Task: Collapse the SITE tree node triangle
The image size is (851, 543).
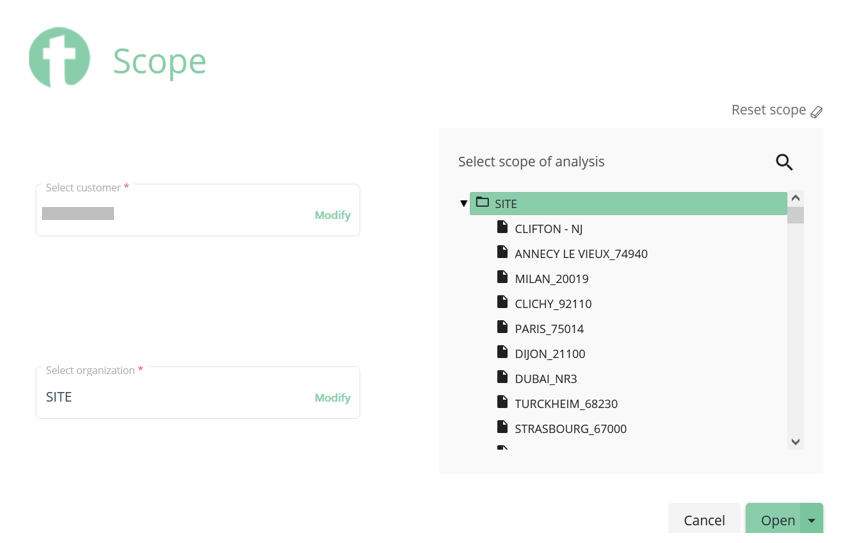Action: pyautogui.click(x=463, y=204)
